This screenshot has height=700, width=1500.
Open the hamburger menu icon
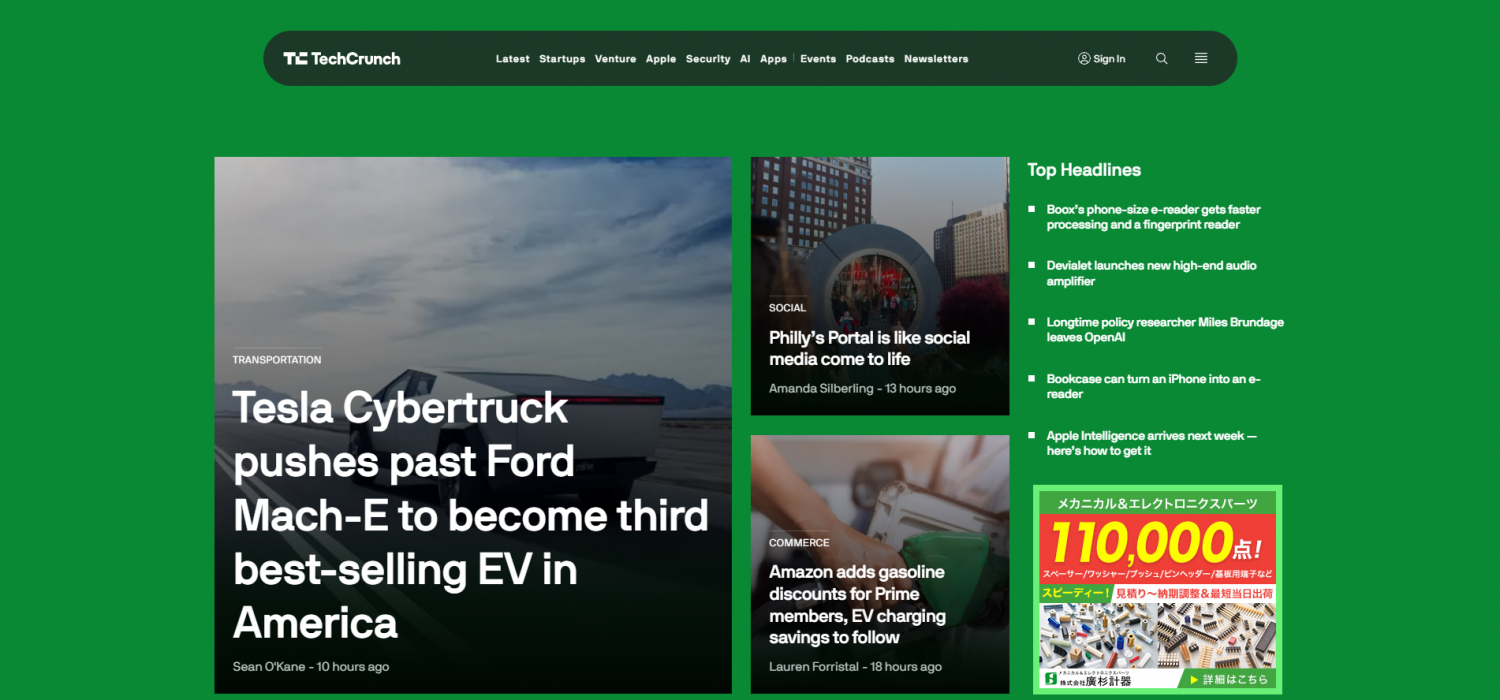tap(1201, 59)
